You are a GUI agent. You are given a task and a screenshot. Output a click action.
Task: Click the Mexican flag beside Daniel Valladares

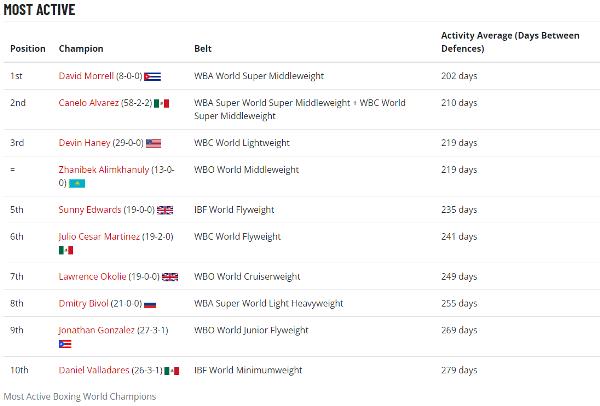pos(171,370)
